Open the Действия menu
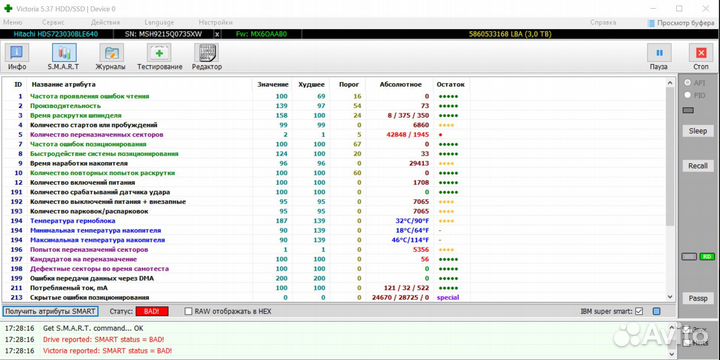The width and height of the screenshot is (720, 360). (x=106, y=22)
